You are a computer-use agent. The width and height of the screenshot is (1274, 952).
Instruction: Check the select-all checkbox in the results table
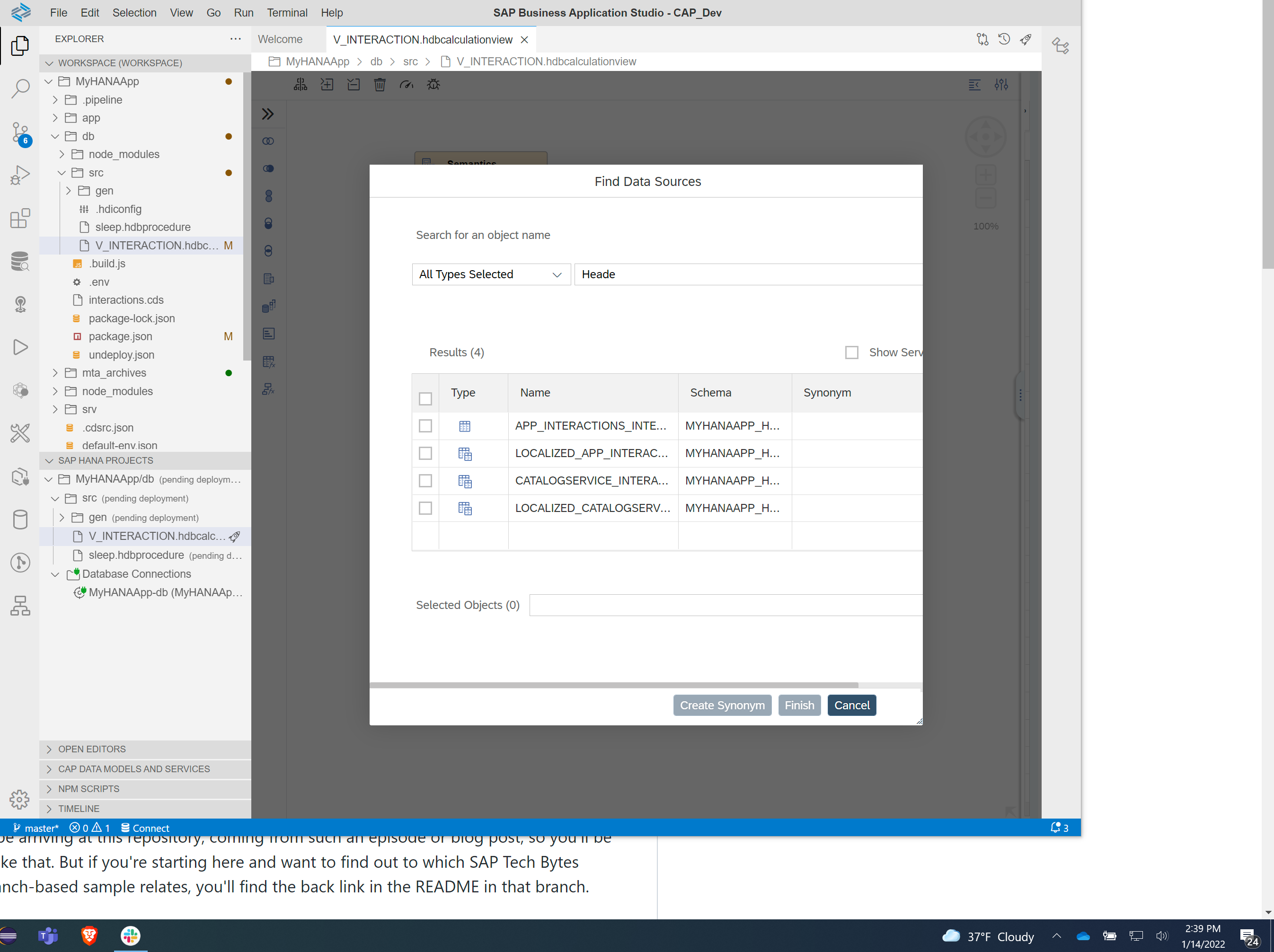coord(425,398)
